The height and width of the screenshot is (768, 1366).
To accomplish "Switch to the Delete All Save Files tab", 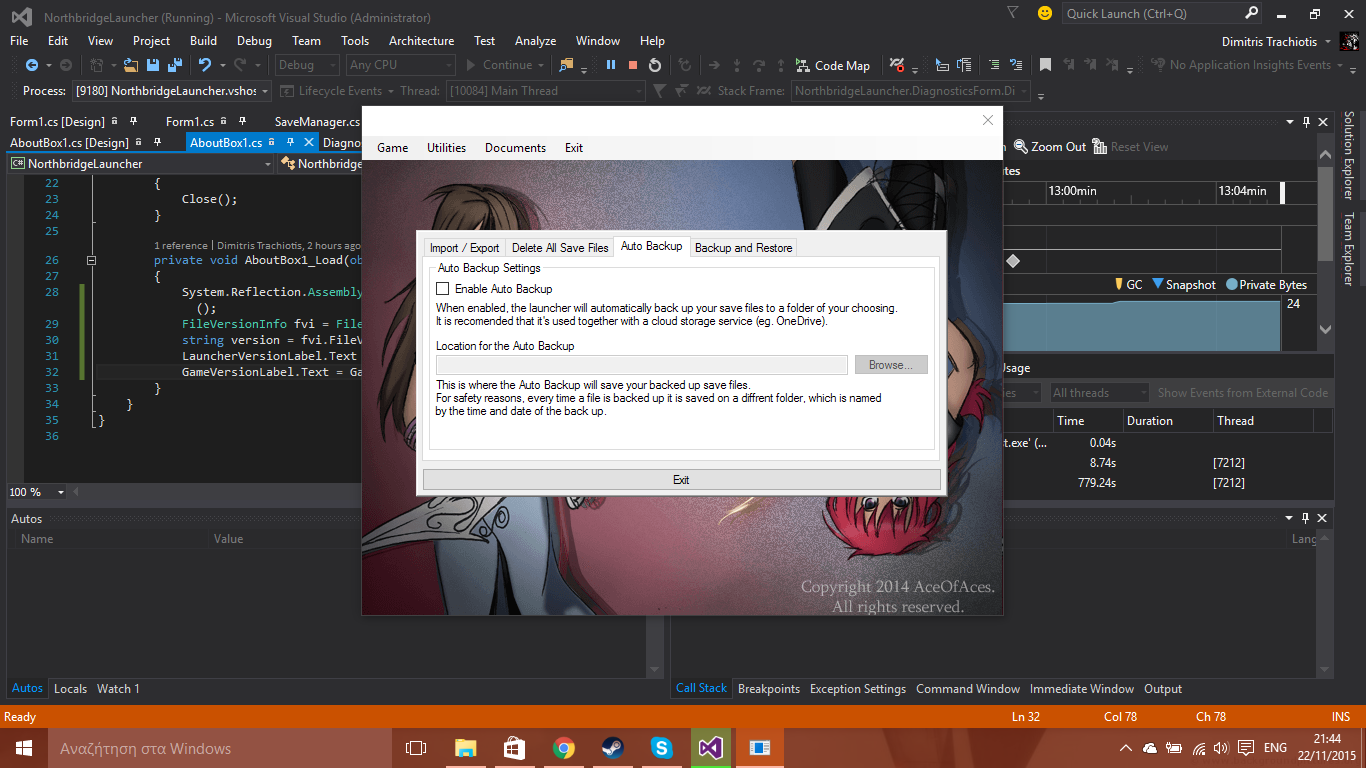I will 560,248.
